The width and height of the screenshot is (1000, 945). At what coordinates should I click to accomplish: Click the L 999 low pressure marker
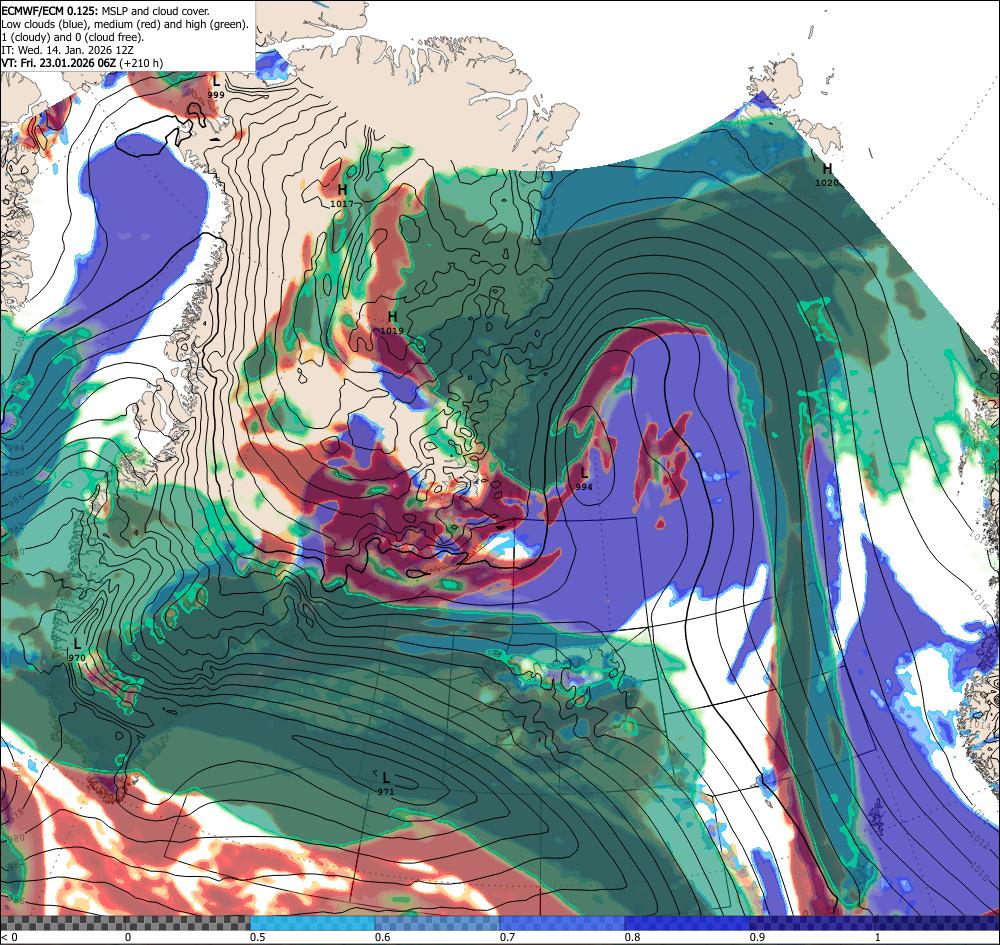[216, 87]
